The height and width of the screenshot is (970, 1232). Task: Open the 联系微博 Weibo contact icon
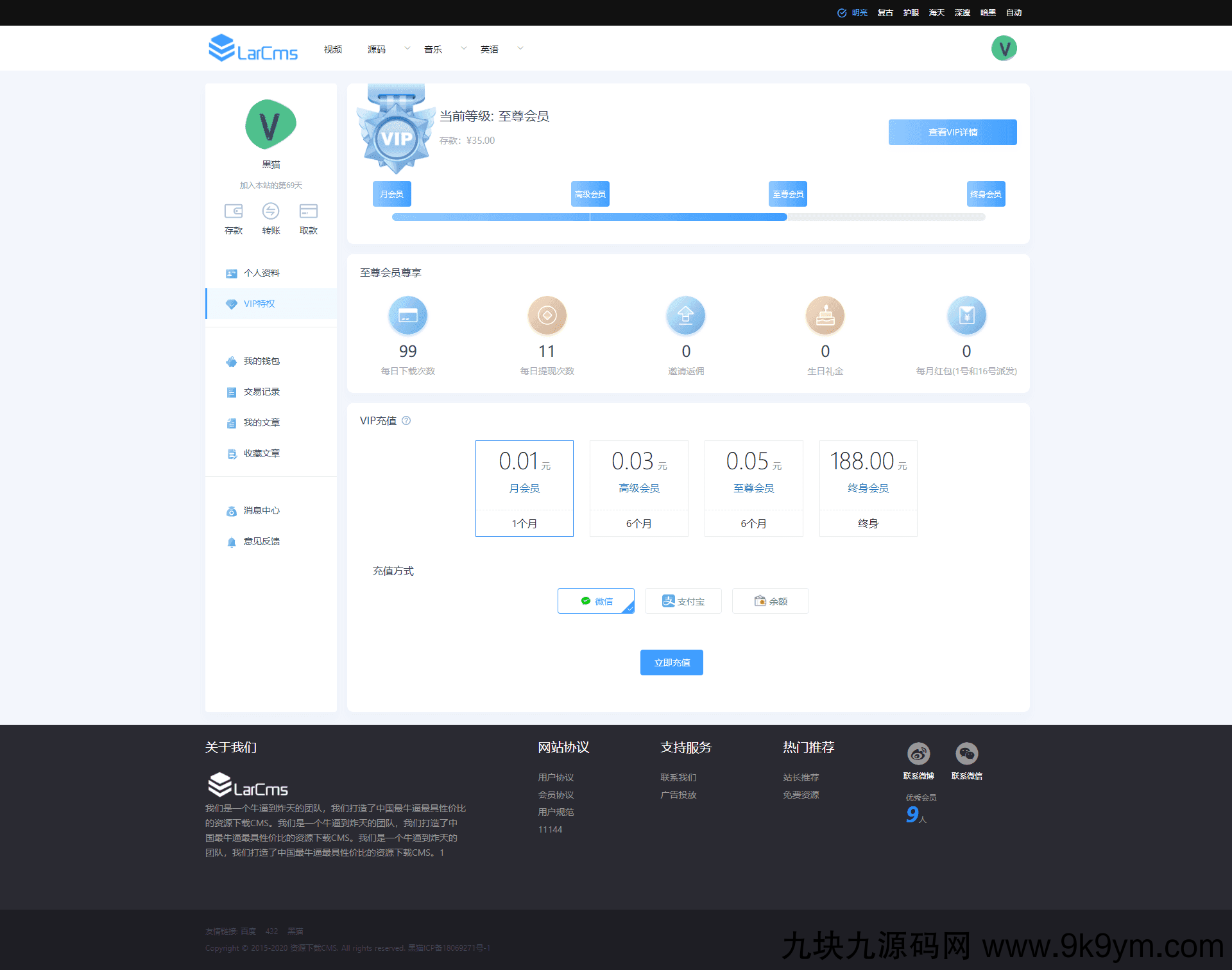(918, 754)
